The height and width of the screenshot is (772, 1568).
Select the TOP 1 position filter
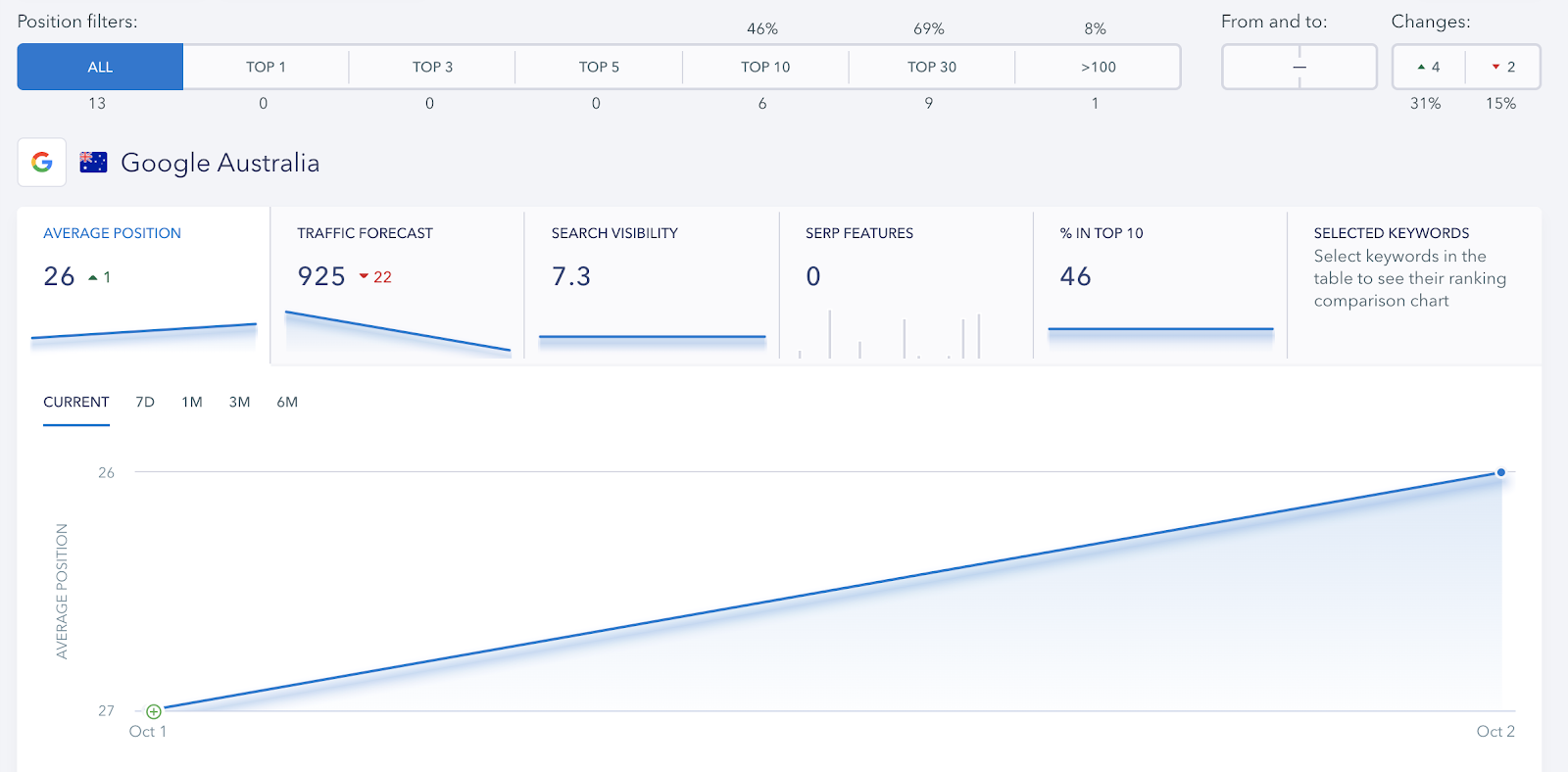[x=266, y=67]
